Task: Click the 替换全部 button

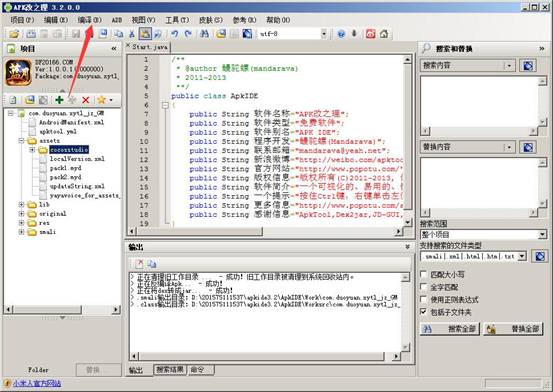Action: 513,329
